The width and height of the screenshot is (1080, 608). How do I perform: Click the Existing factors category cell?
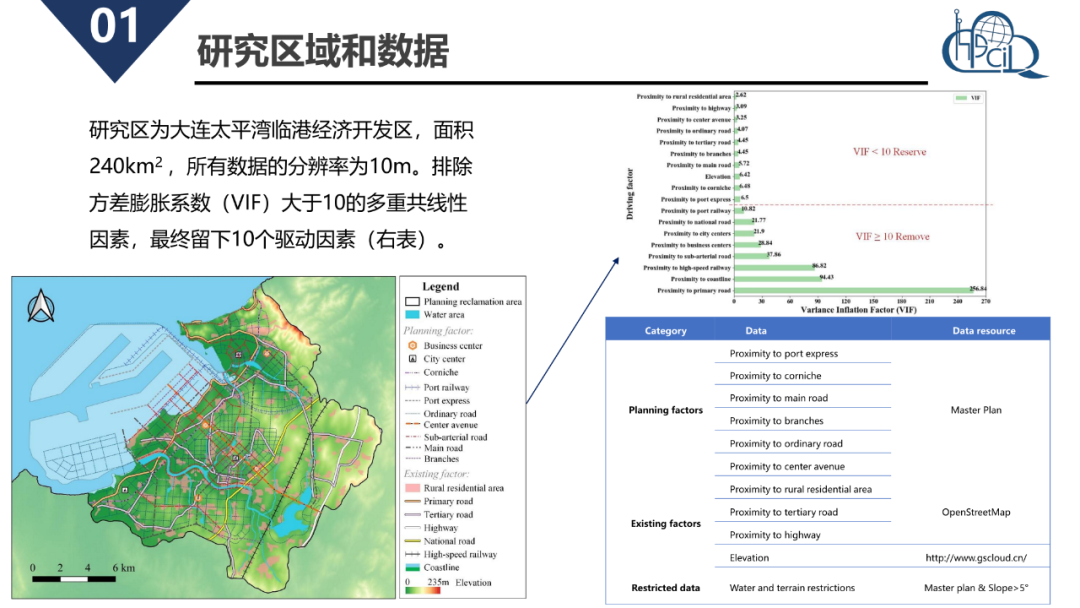point(665,523)
